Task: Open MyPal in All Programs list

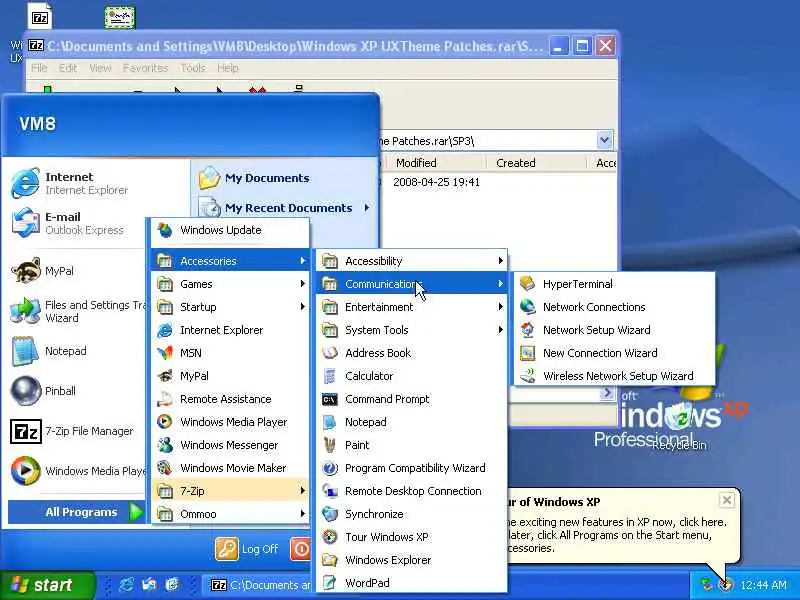Action: pyautogui.click(x=231, y=376)
